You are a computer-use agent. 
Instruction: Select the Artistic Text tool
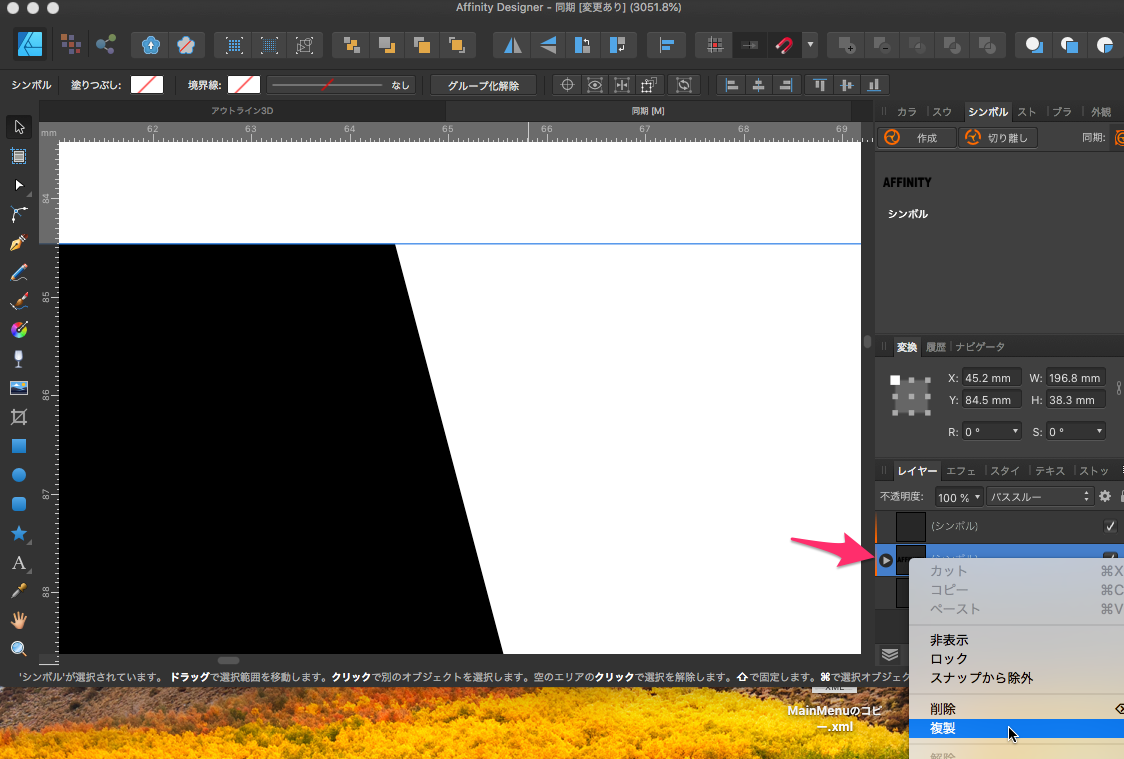click(18, 562)
